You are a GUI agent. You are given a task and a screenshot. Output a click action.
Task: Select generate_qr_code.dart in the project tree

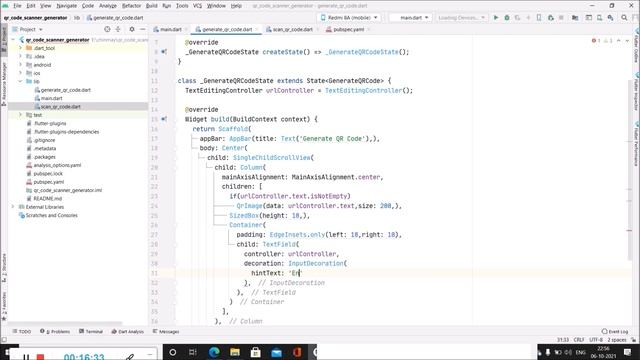point(65,90)
